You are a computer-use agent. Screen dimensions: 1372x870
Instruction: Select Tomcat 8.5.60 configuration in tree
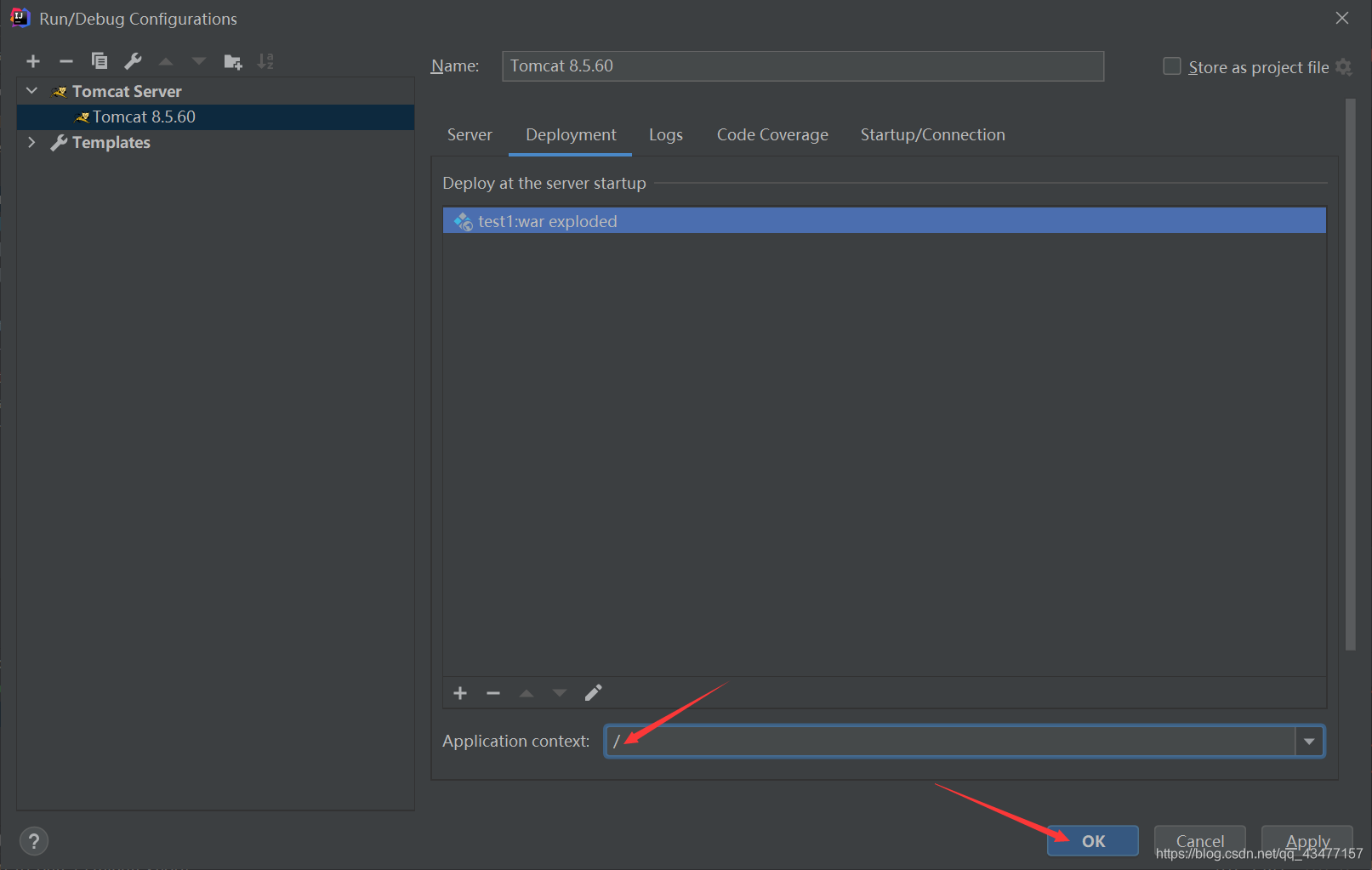[215, 117]
